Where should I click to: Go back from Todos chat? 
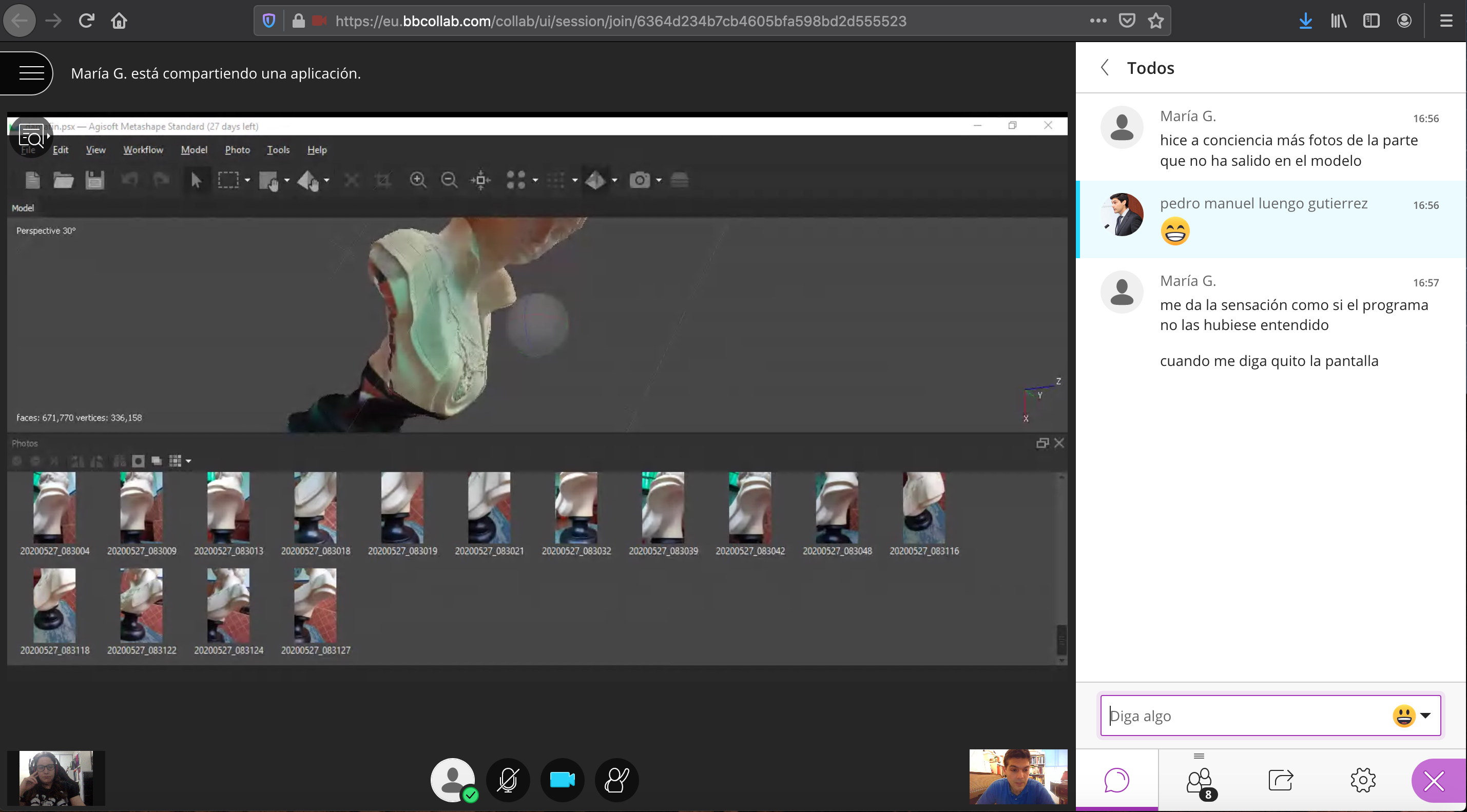[x=1104, y=68]
